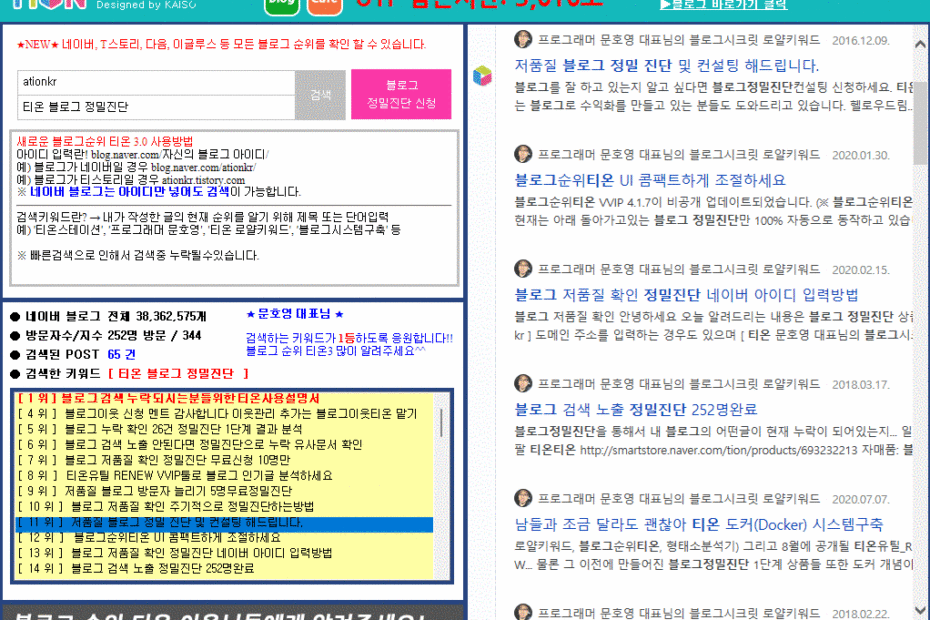Select the 12위 row 블로그순위티온 UI 콤팩트하게

click(224, 538)
